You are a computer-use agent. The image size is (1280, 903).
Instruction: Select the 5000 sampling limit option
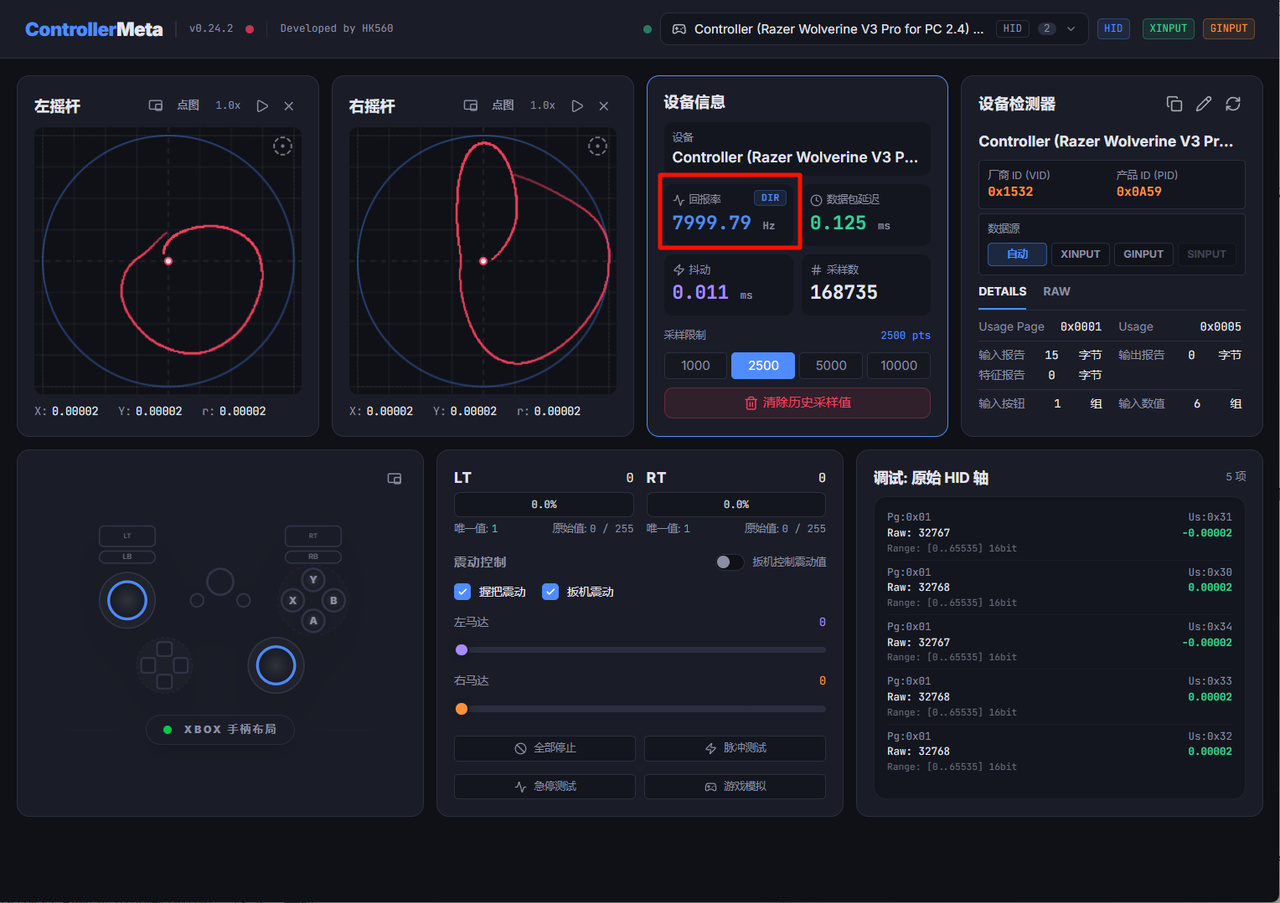[x=831, y=366]
